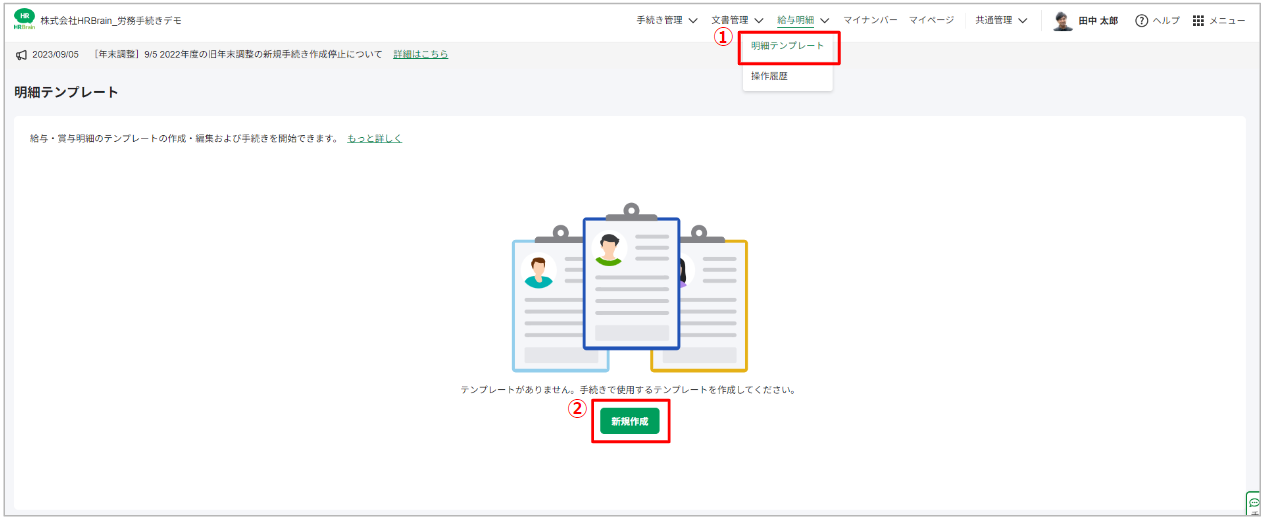Viewport: 1263px width, 522px height.
Task: Follow the 詳細はこちら announcement link
Action: [420, 54]
